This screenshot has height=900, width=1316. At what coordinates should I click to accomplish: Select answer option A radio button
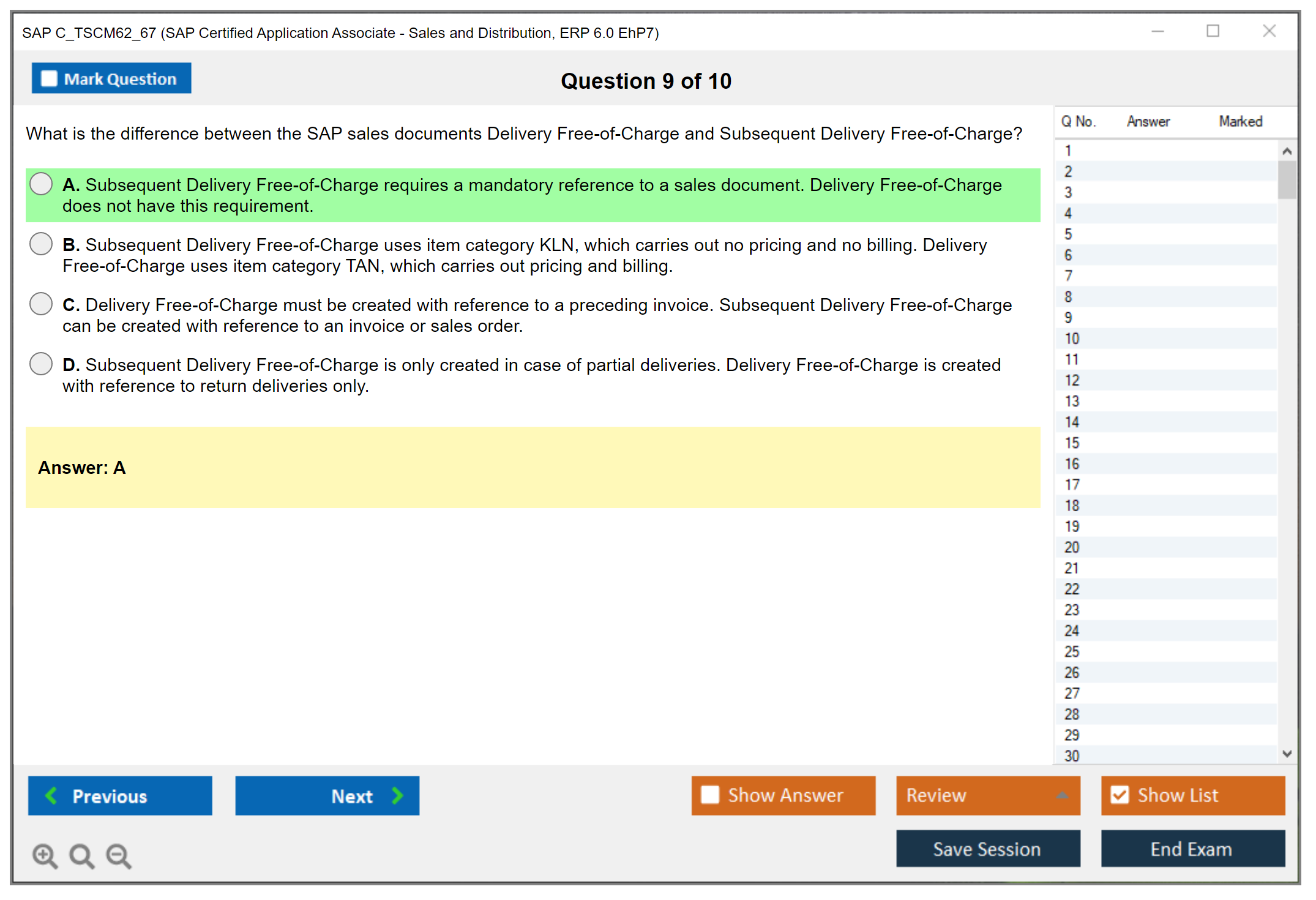click(41, 184)
